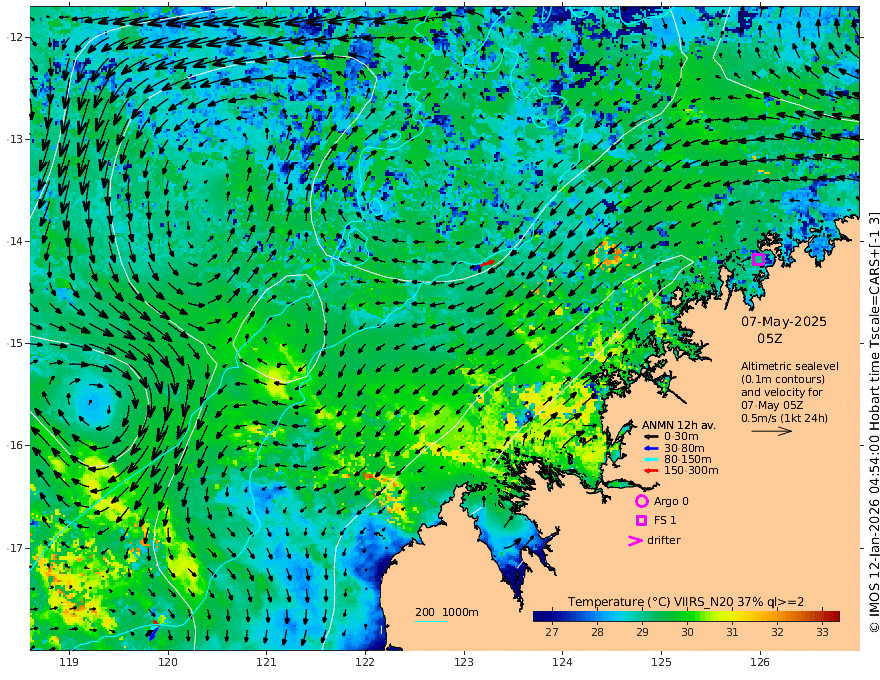Click the 125 longitude axis label
Screen dimensions: 880x680
pos(662,662)
